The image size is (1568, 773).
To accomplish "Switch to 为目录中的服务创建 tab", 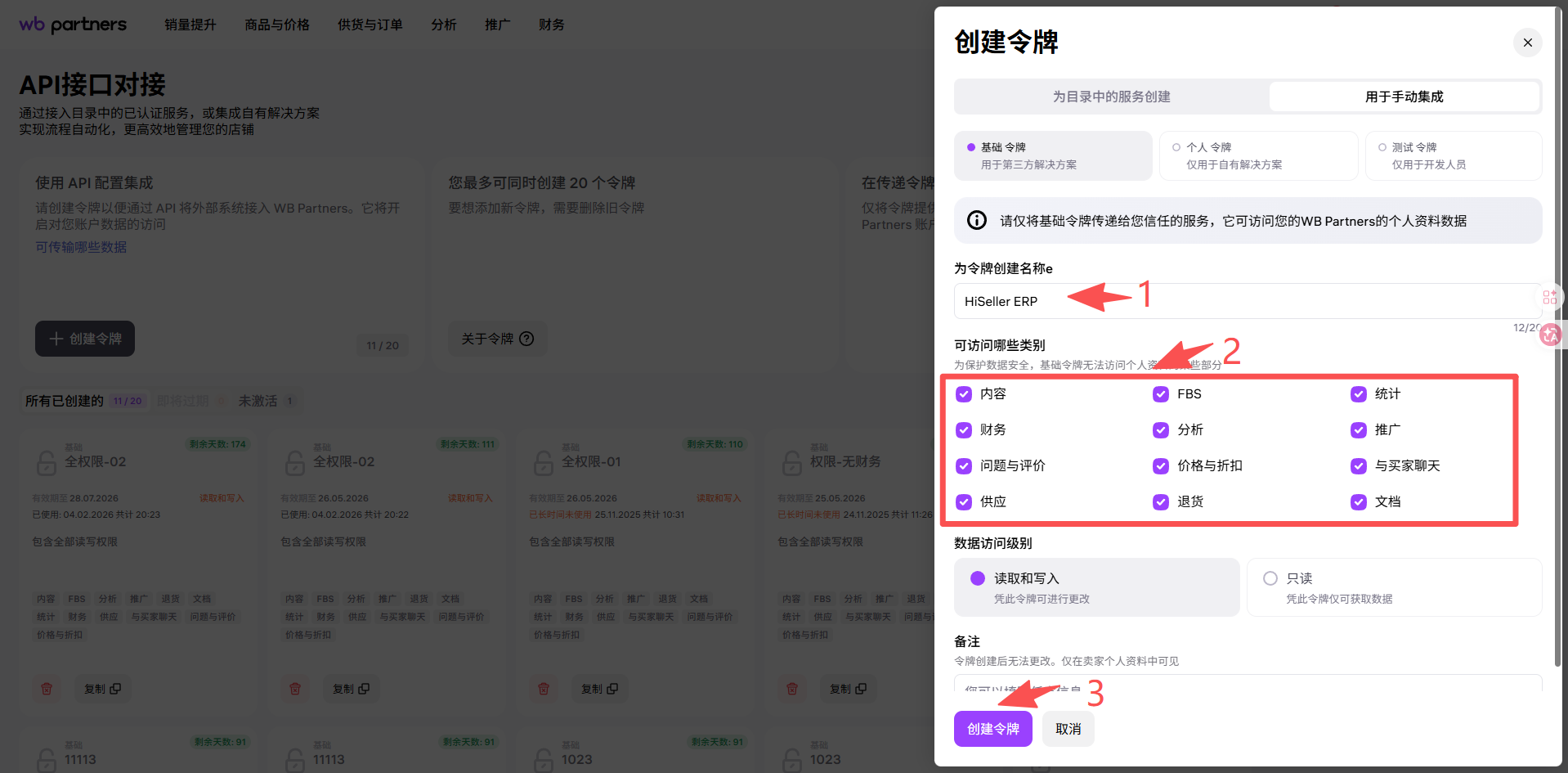I will point(1111,97).
